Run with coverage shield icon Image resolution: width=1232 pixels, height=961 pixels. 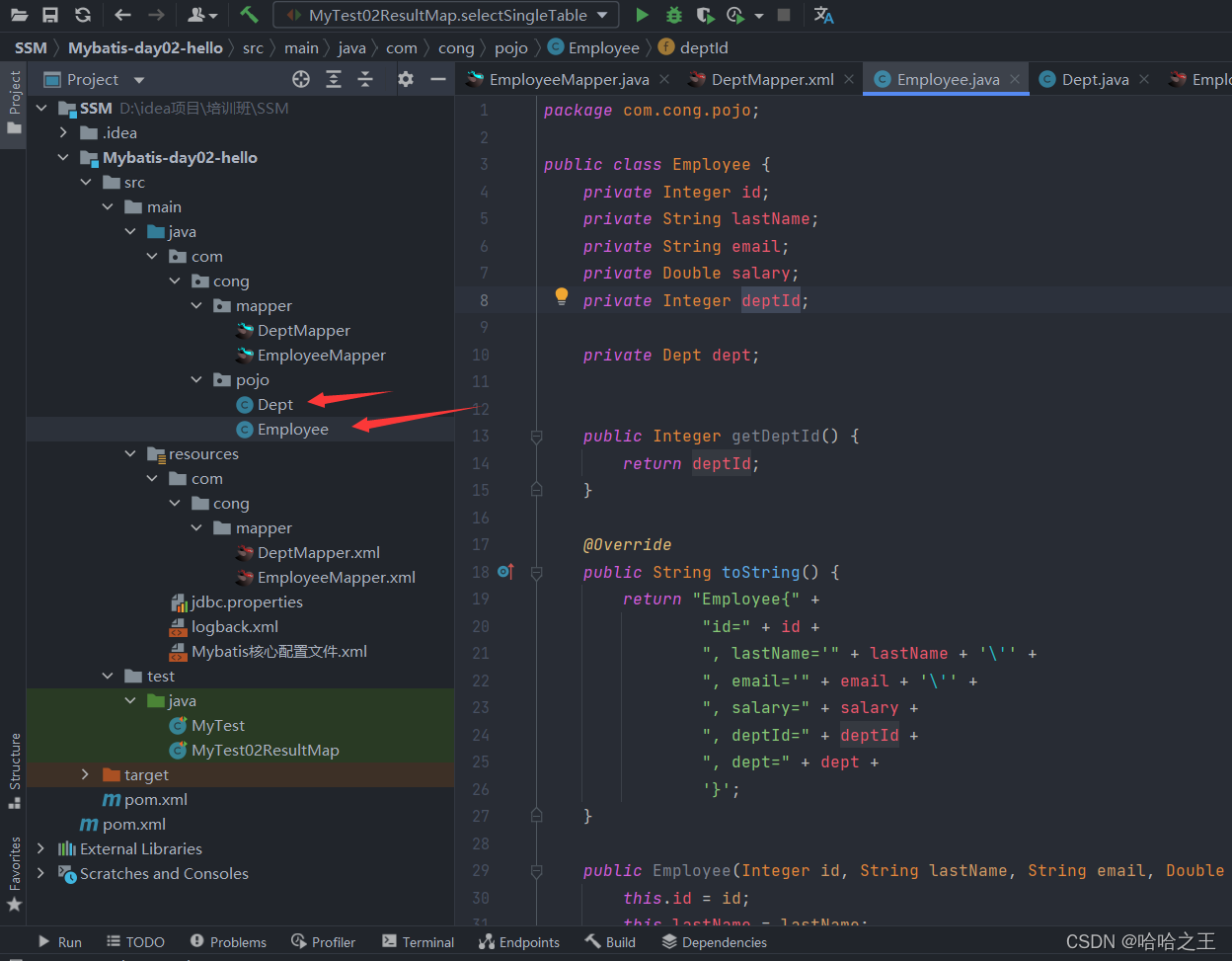point(704,15)
